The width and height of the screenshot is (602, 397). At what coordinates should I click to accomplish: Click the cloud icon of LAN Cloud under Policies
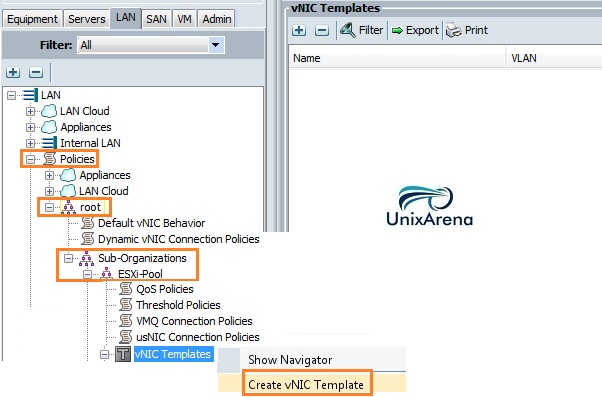coord(68,191)
